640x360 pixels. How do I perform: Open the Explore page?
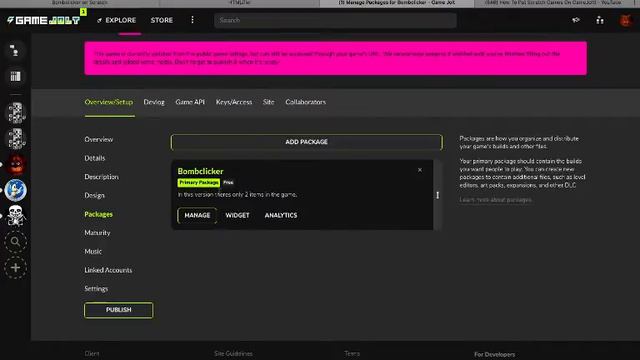(116, 20)
